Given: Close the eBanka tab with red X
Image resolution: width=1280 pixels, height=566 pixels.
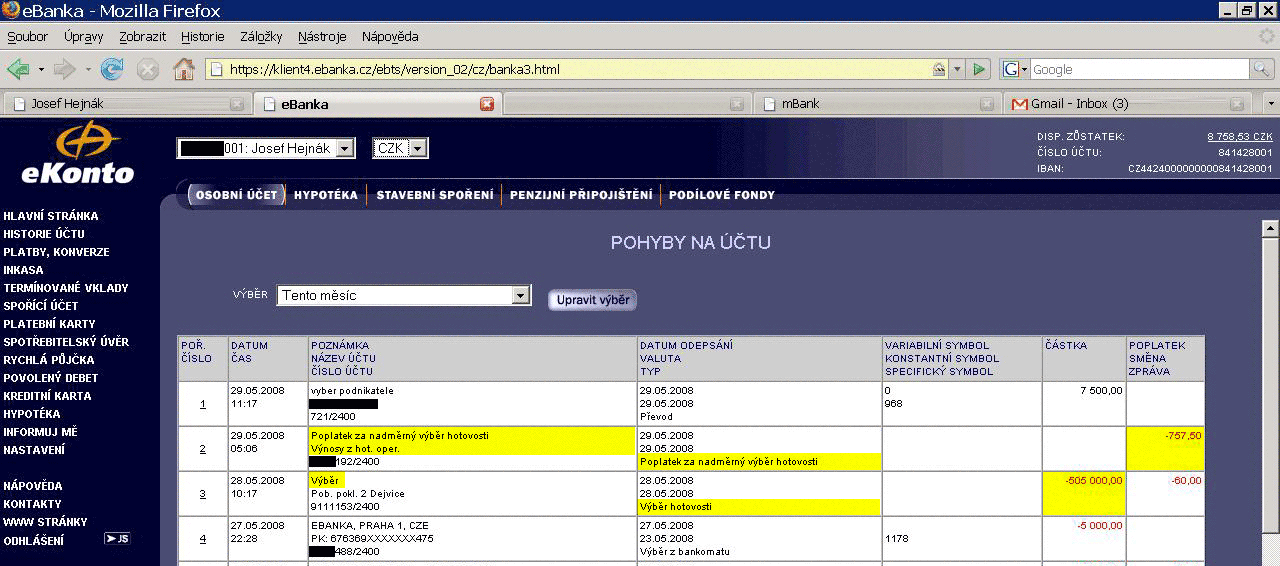Looking at the screenshot, I should 487,104.
